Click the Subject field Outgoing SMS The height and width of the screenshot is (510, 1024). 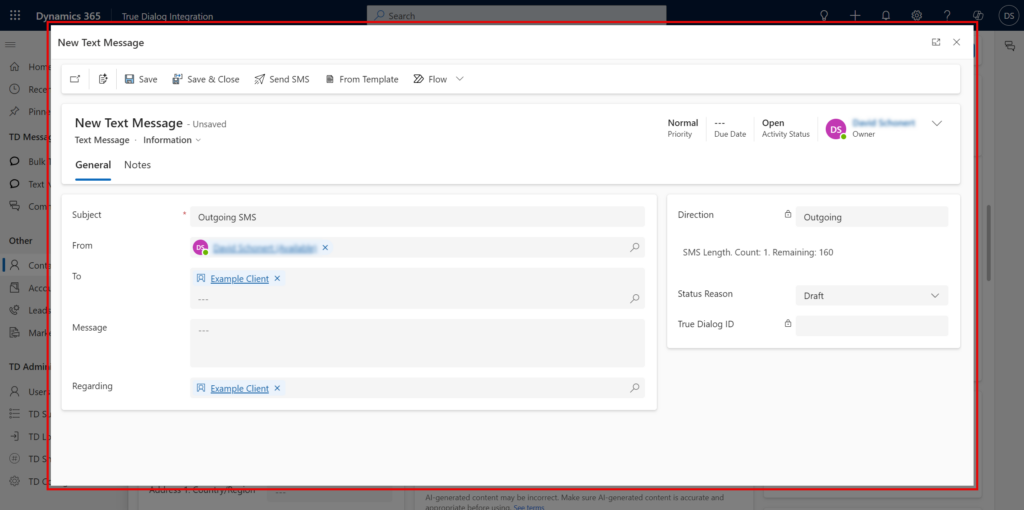[417, 217]
